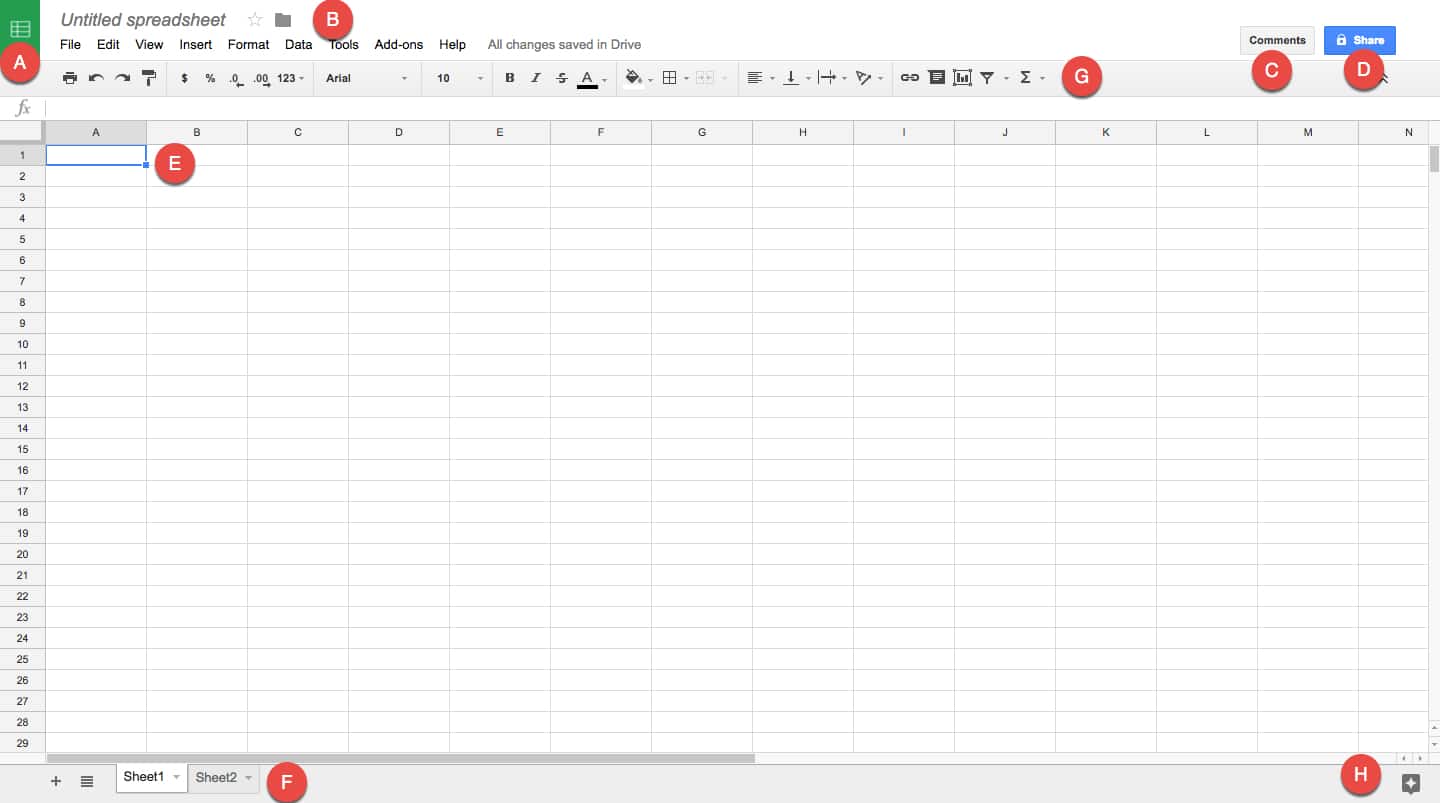Open the Format menu

pos(248,44)
